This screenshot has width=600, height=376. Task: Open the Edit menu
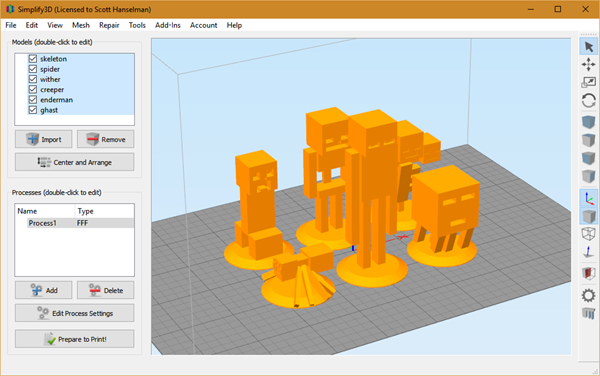coord(32,25)
